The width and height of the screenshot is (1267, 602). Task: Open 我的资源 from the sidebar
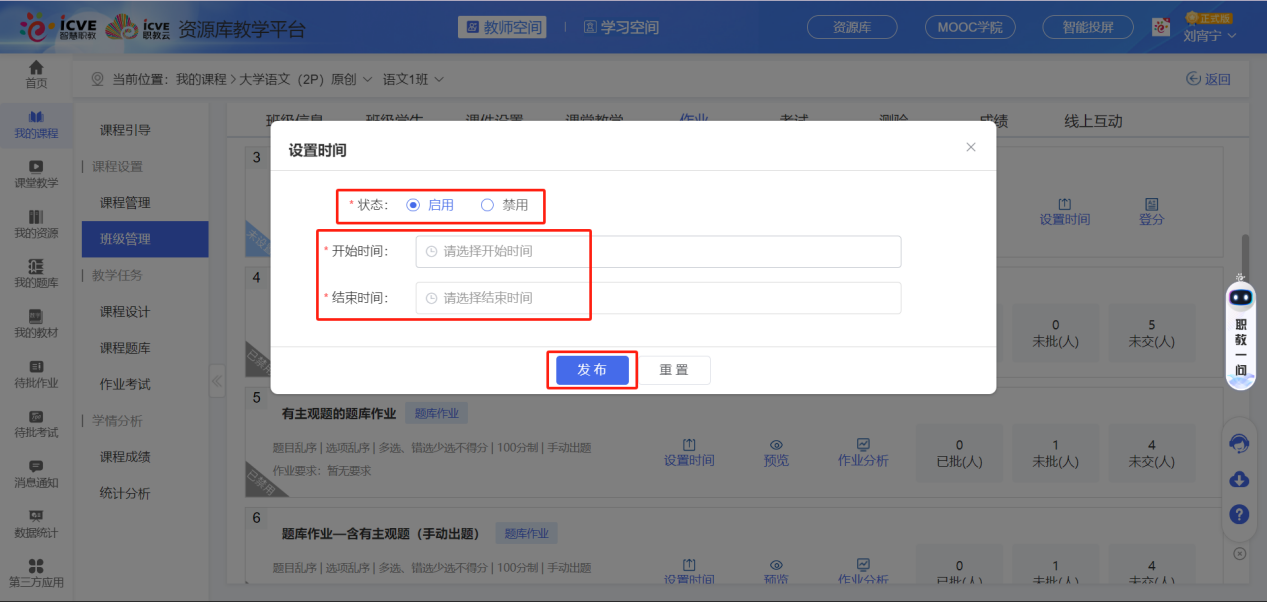pyautogui.click(x=35, y=222)
